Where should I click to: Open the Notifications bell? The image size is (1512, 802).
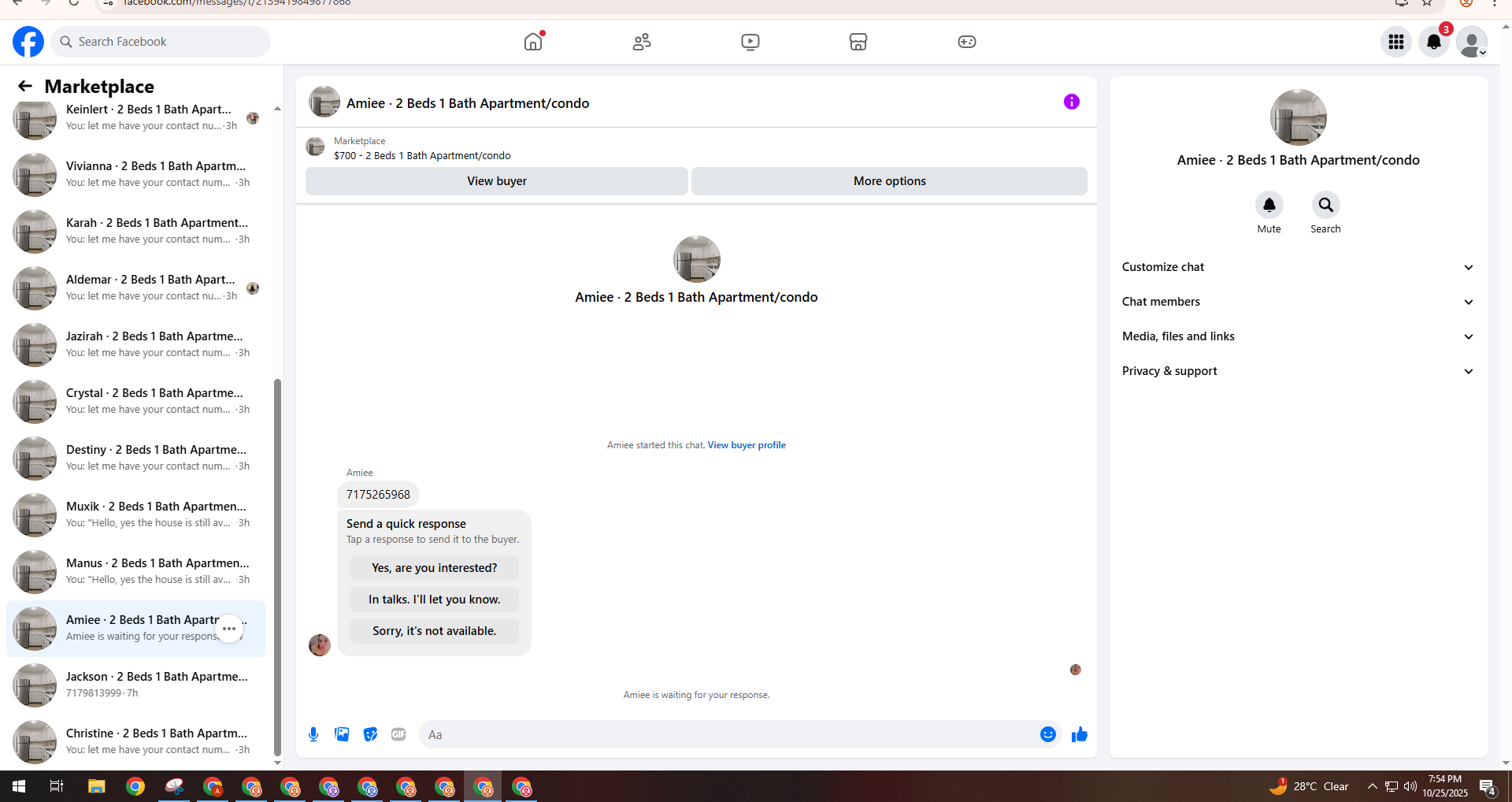click(x=1434, y=42)
